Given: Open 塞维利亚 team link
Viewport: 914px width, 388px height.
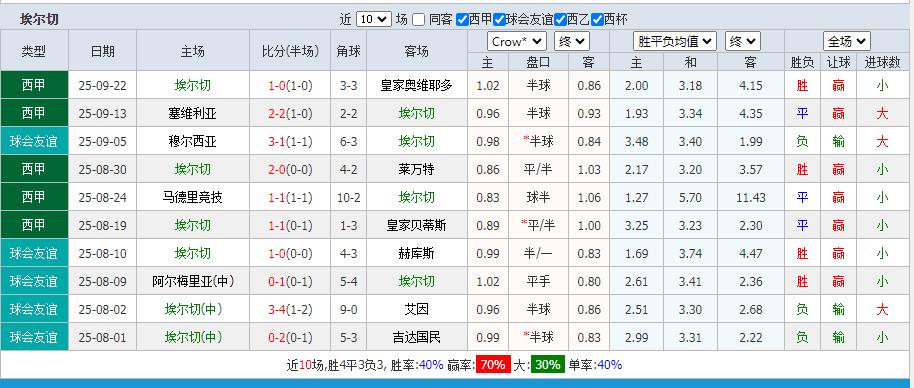Looking at the screenshot, I should tap(192, 114).
